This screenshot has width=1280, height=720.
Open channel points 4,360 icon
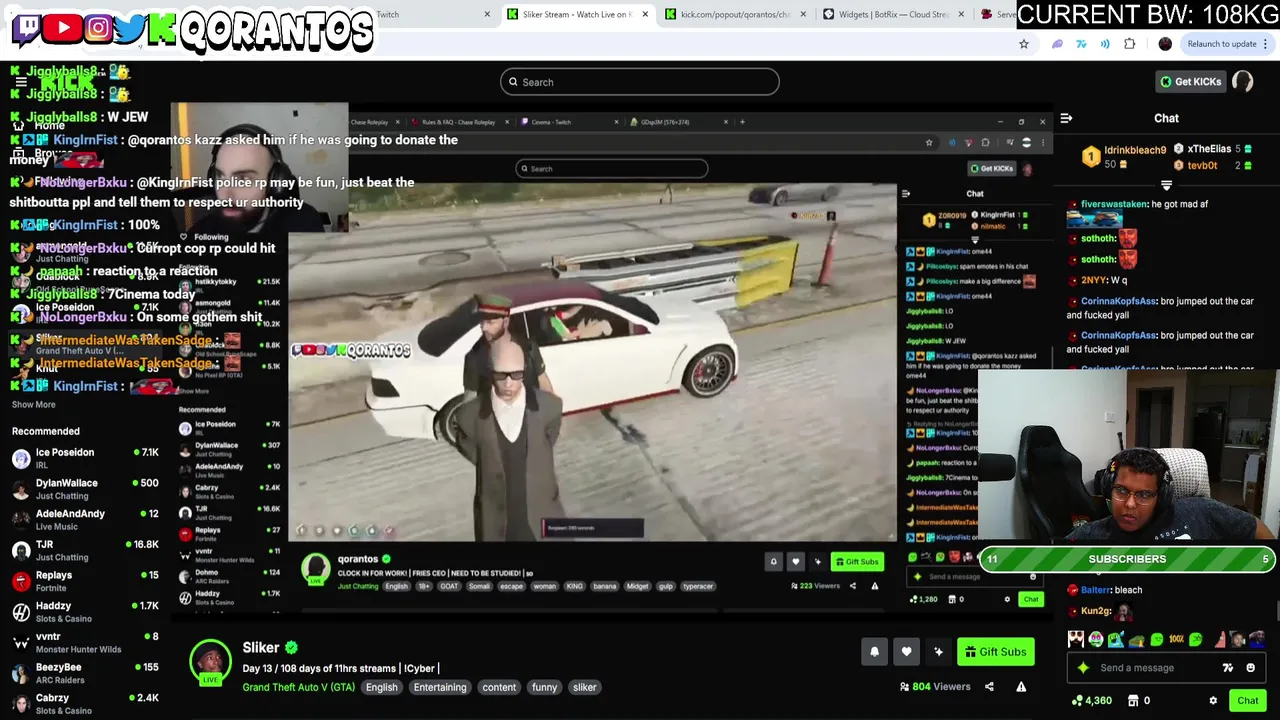(x=1092, y=701)
